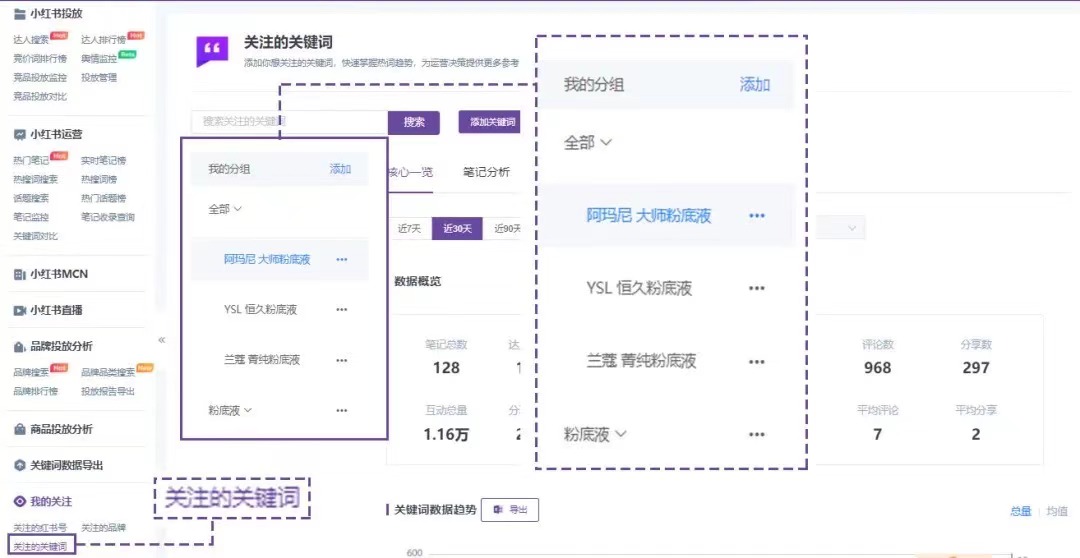The width and height of the screenshot is (1080, 558).
Task: Open more options for 粉底液 group in smaller panel
Action: tap(342, 411)
